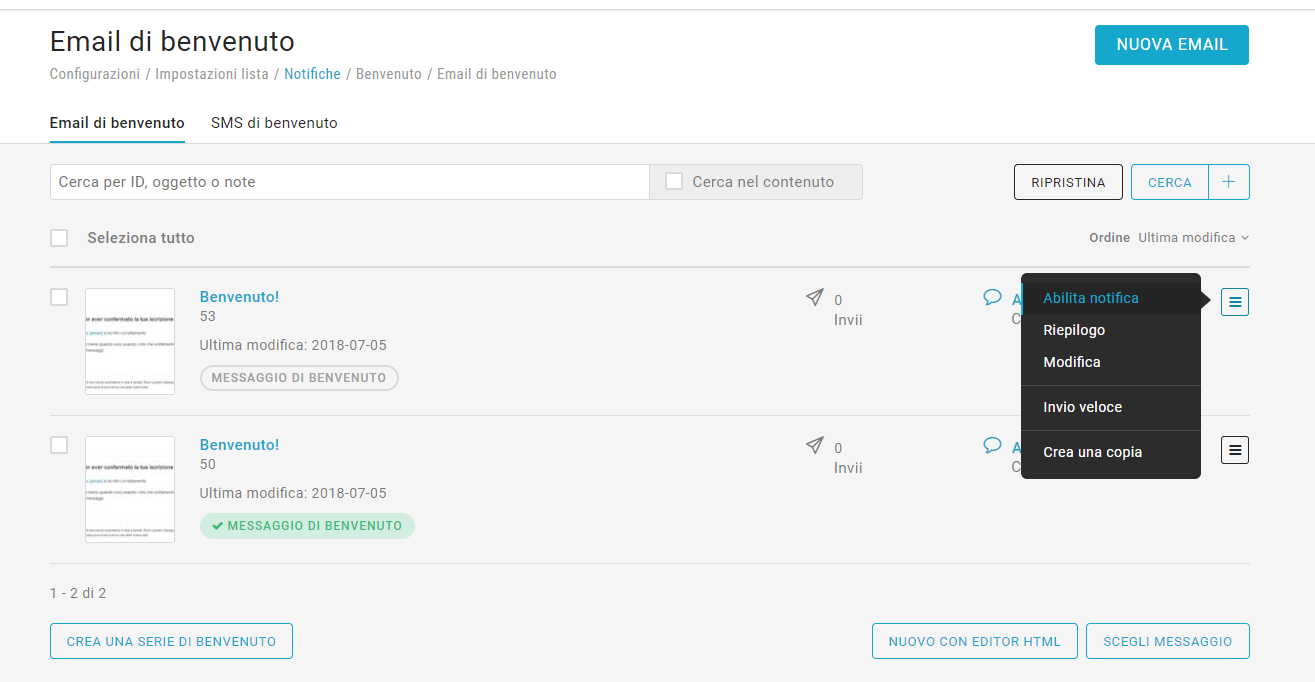Click the speech bubble icon on message 50
The width and height of the screenshot is (1315, 682).
pyautogui.click(x=992, y=445)
